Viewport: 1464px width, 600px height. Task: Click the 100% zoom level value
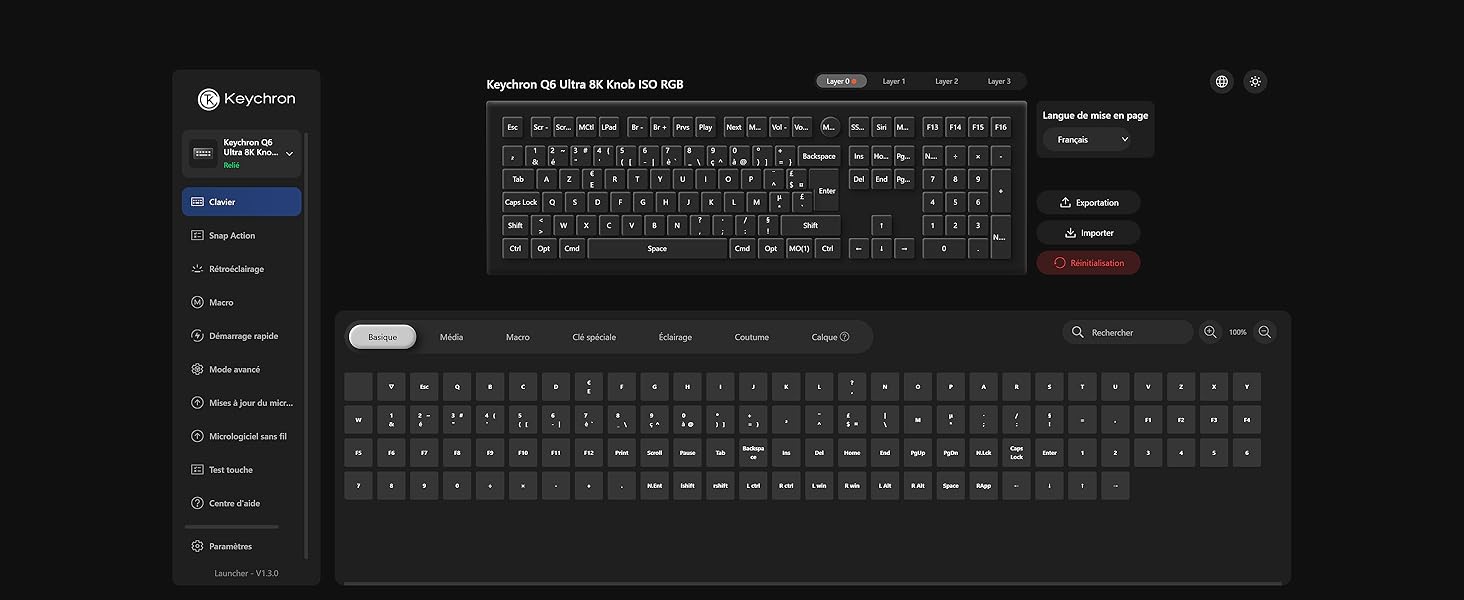1238,332
